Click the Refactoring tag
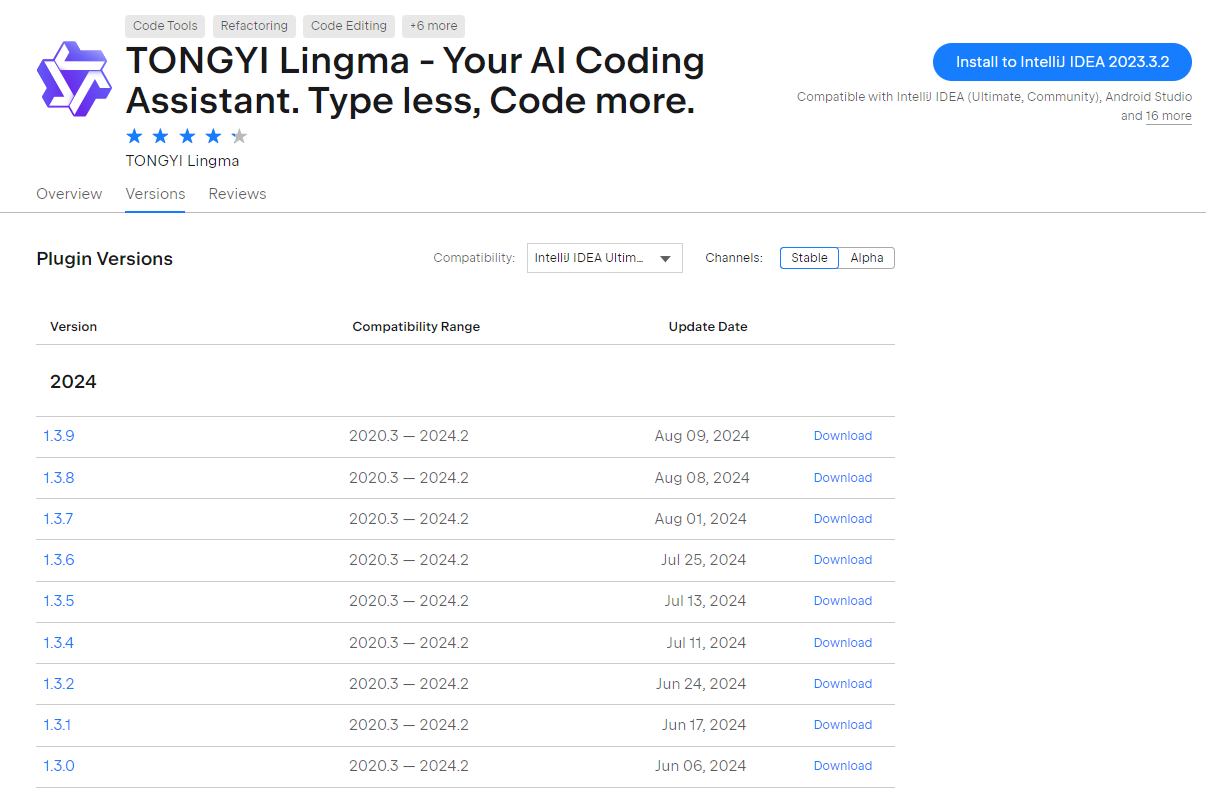This screenshot has width=1206, height=807. (254, 26)
